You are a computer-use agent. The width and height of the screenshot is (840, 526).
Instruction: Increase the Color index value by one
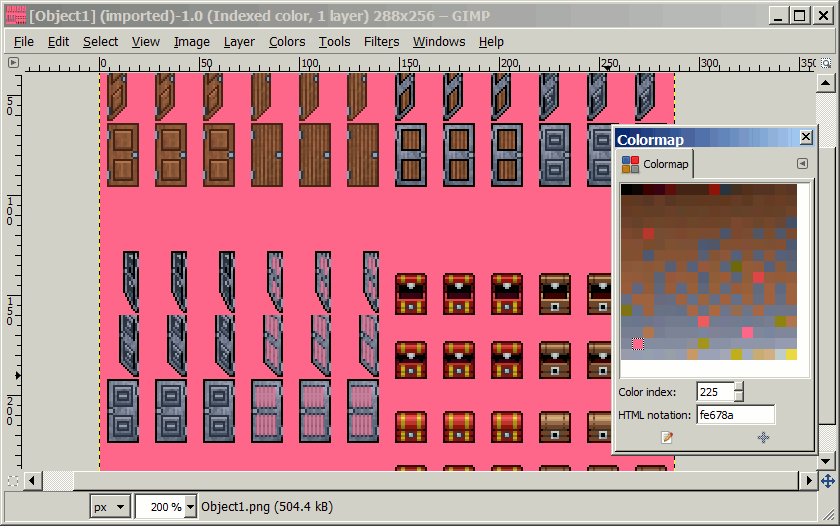[740, 387]
